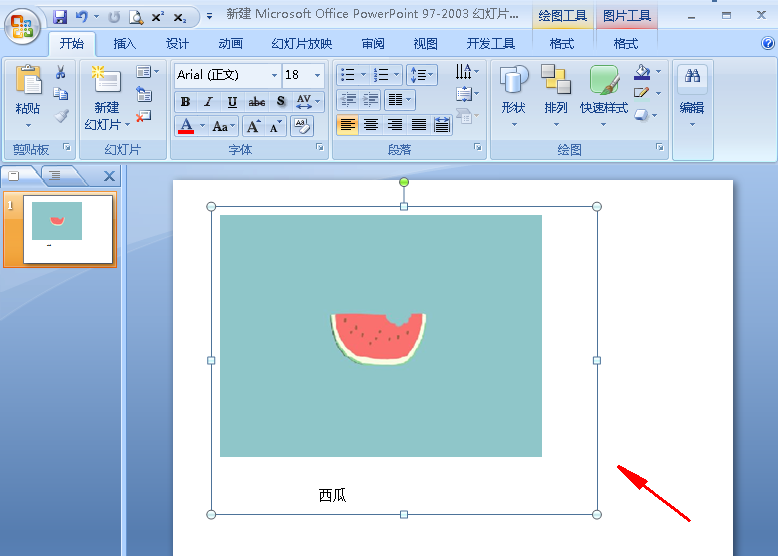This screenshot has width=778, height=556.
Task: Select the Format Painter brush icon
Action: 61,116
